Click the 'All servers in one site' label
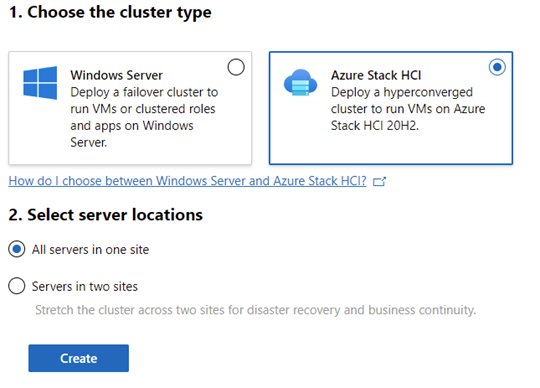540x388 pixels. click(x=90, y=249)
